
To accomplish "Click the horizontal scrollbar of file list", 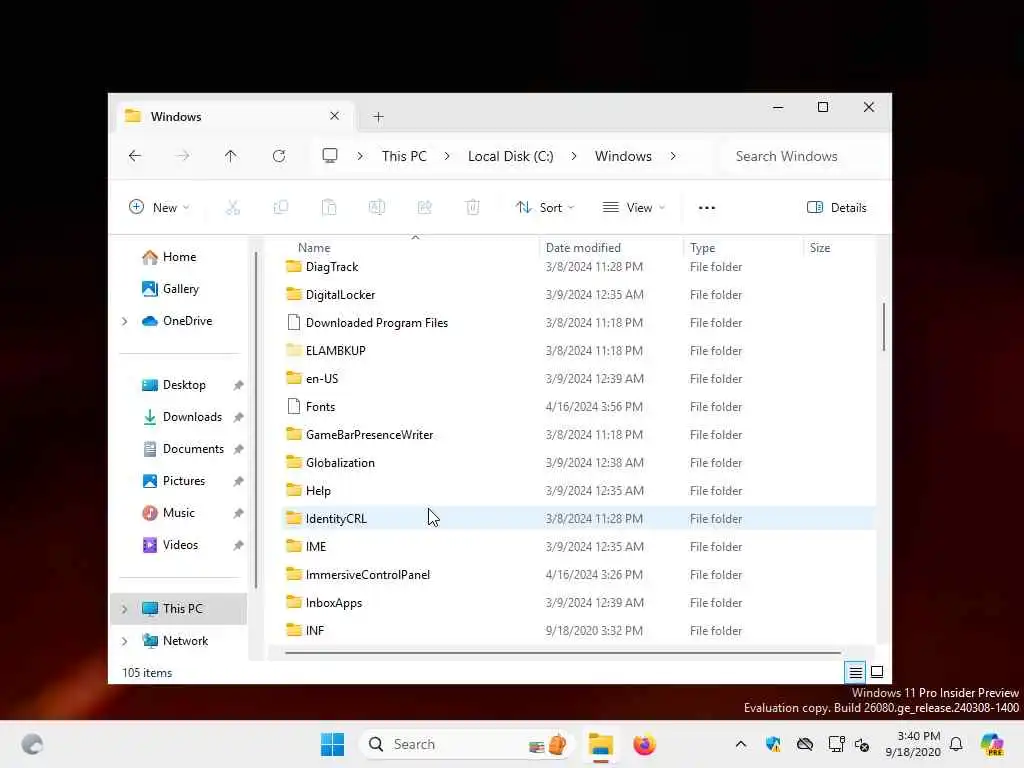I will pyautogui.click(x=563, y=652).
